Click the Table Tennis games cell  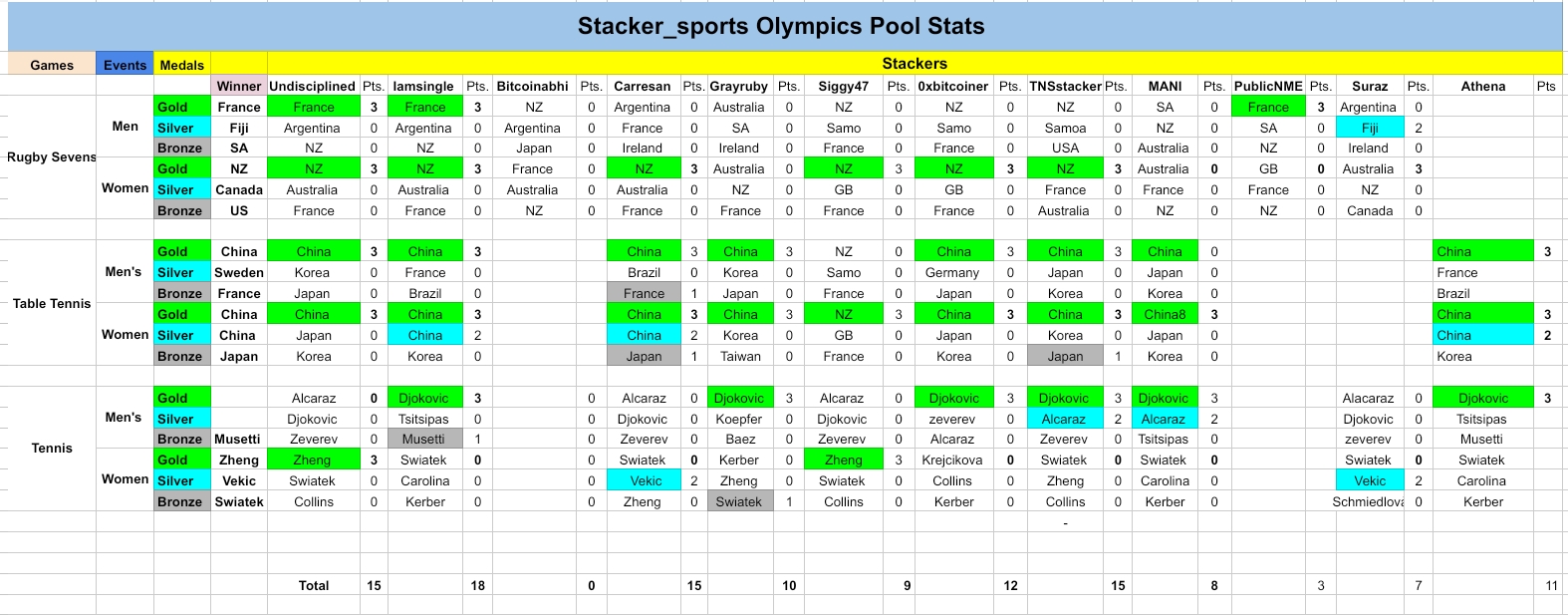[x=52, y=303]
